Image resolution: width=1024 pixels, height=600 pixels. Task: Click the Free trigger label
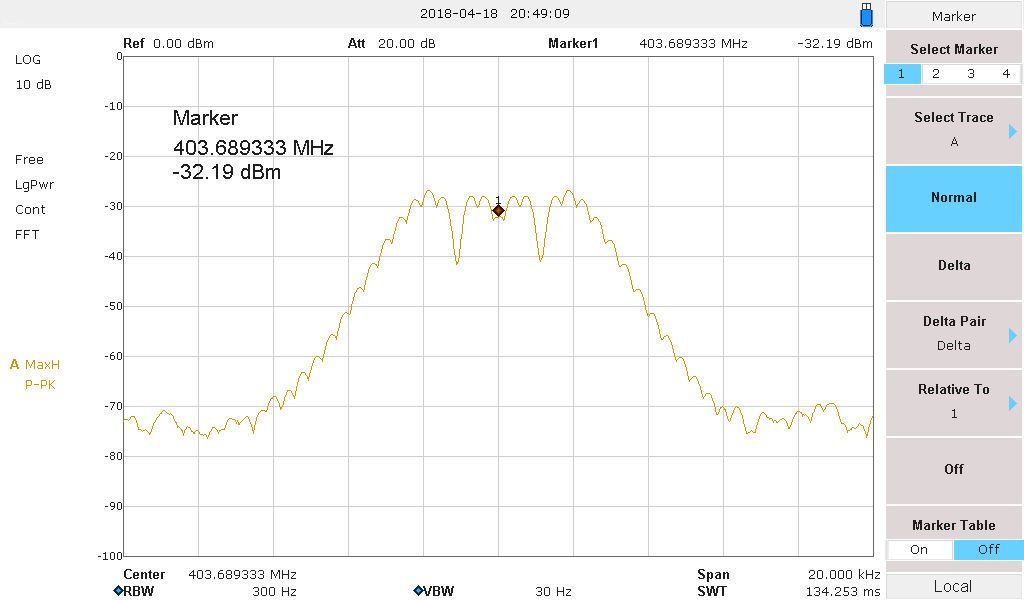(29, 159)
